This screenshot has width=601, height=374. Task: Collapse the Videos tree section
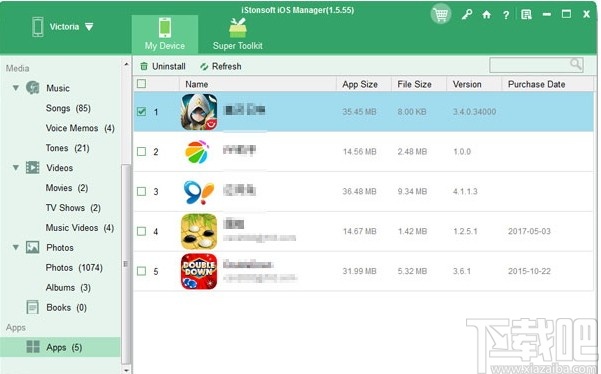click(16, 167)
